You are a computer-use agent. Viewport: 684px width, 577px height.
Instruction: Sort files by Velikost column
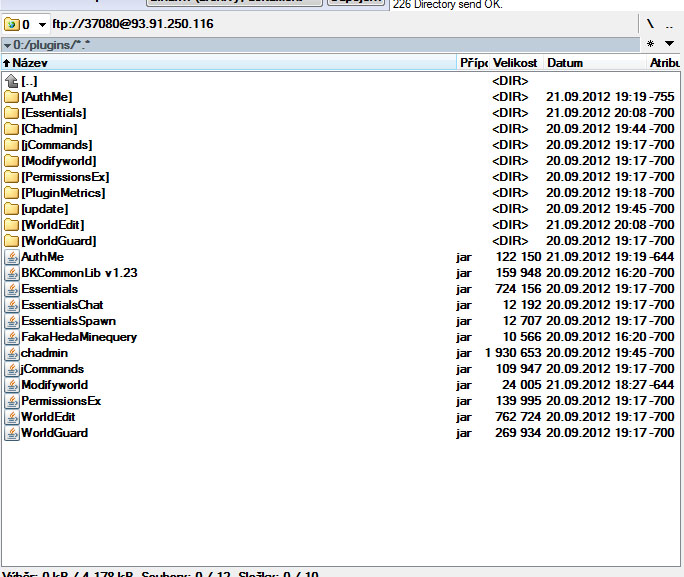(515, 63)
